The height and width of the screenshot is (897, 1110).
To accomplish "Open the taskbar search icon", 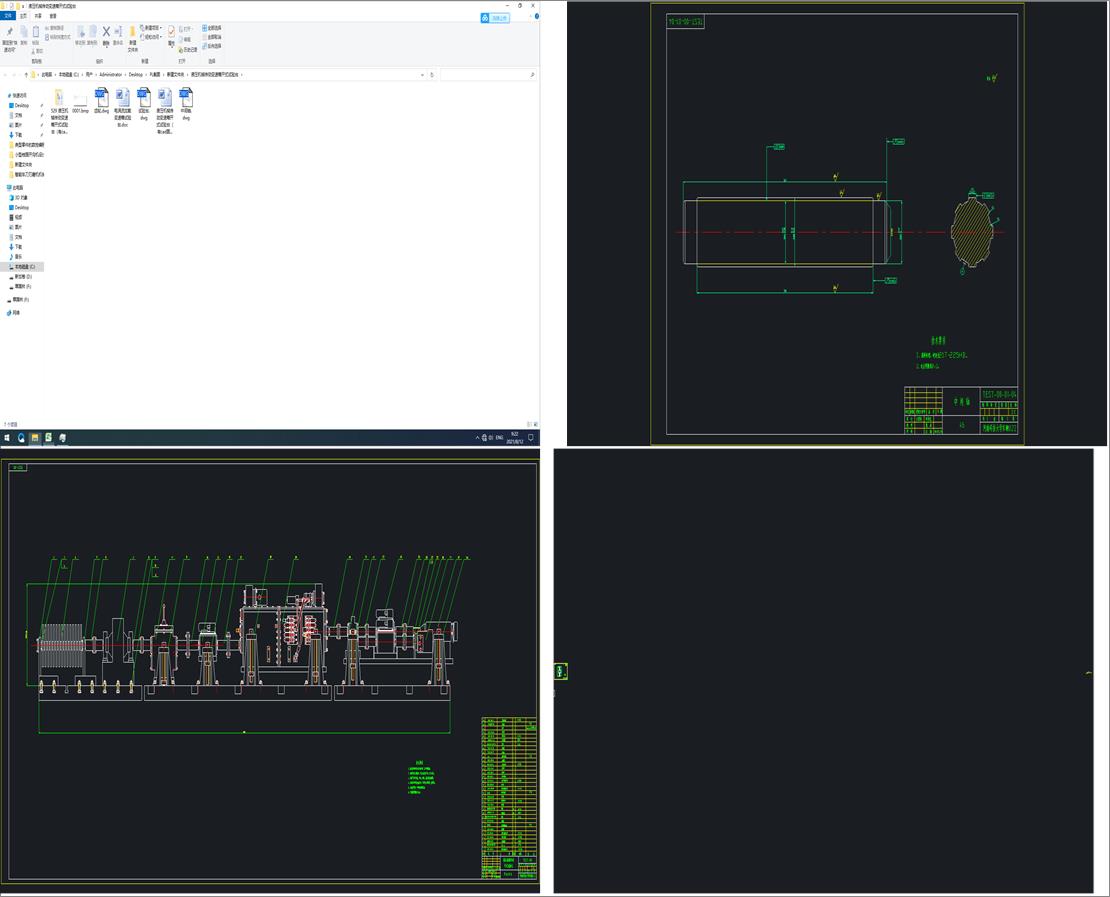I will click(x=21, y=438).
